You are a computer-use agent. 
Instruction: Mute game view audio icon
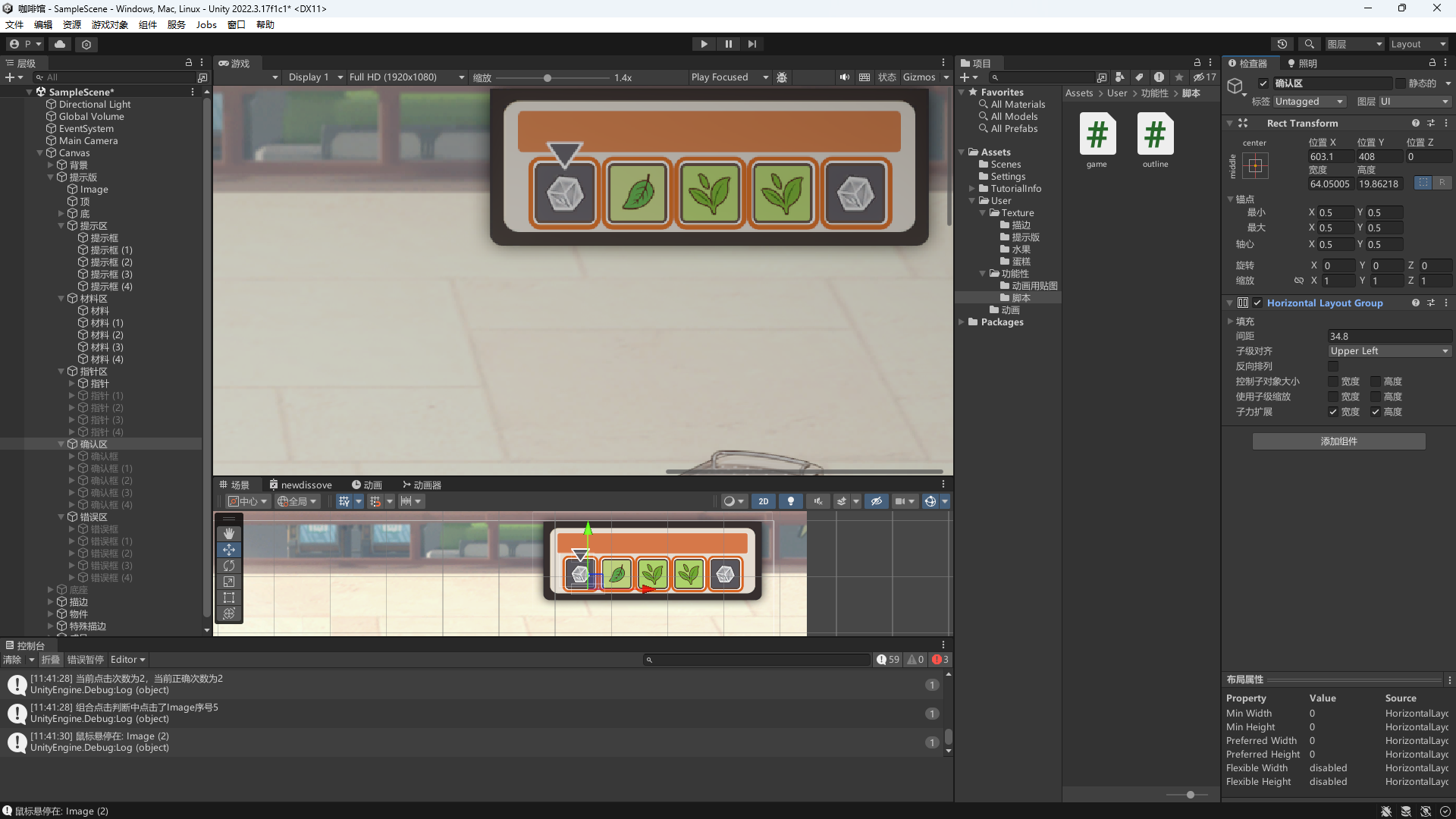pos(844,77)
